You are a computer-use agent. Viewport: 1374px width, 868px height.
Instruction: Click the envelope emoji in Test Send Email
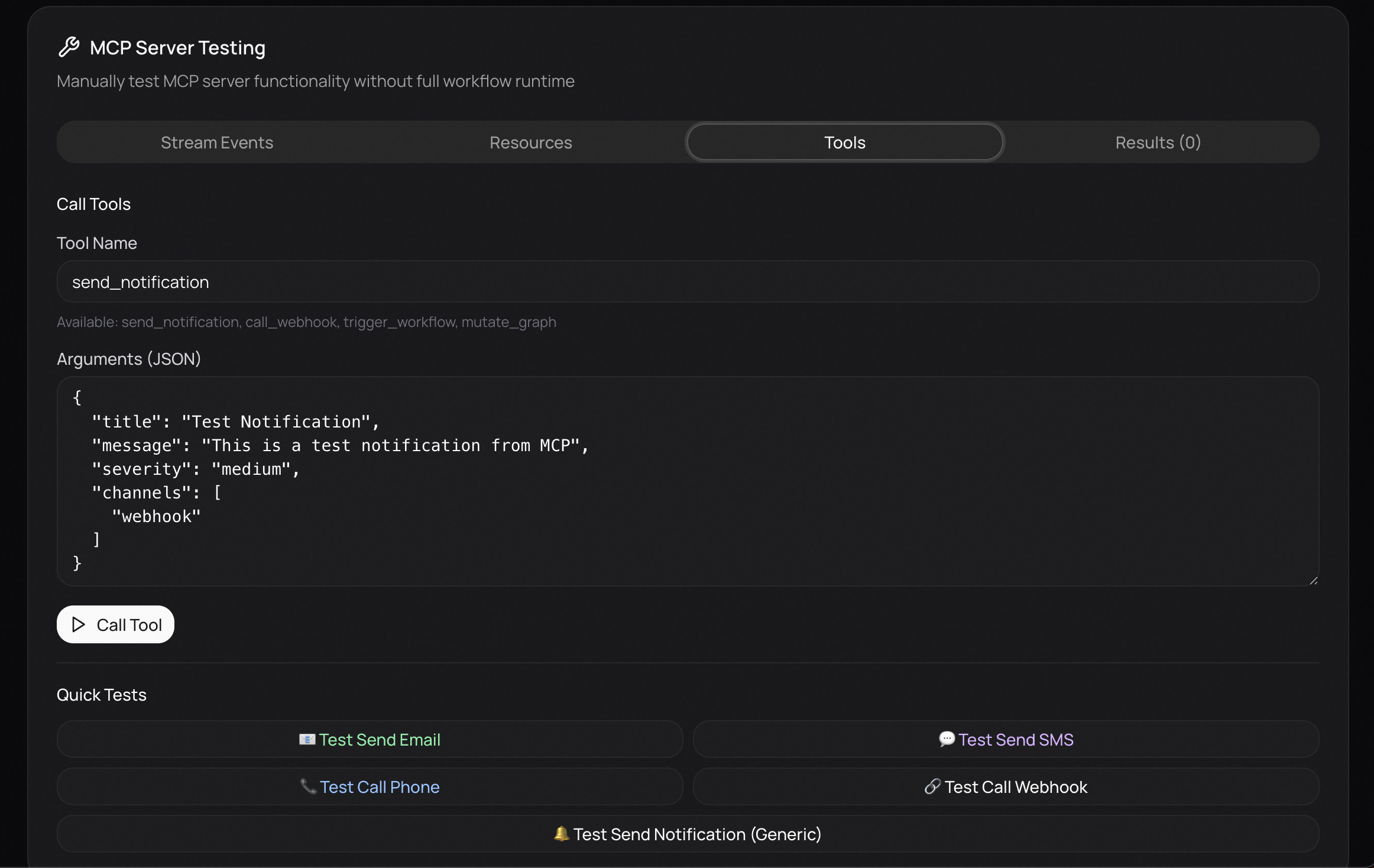click(307, 740)
